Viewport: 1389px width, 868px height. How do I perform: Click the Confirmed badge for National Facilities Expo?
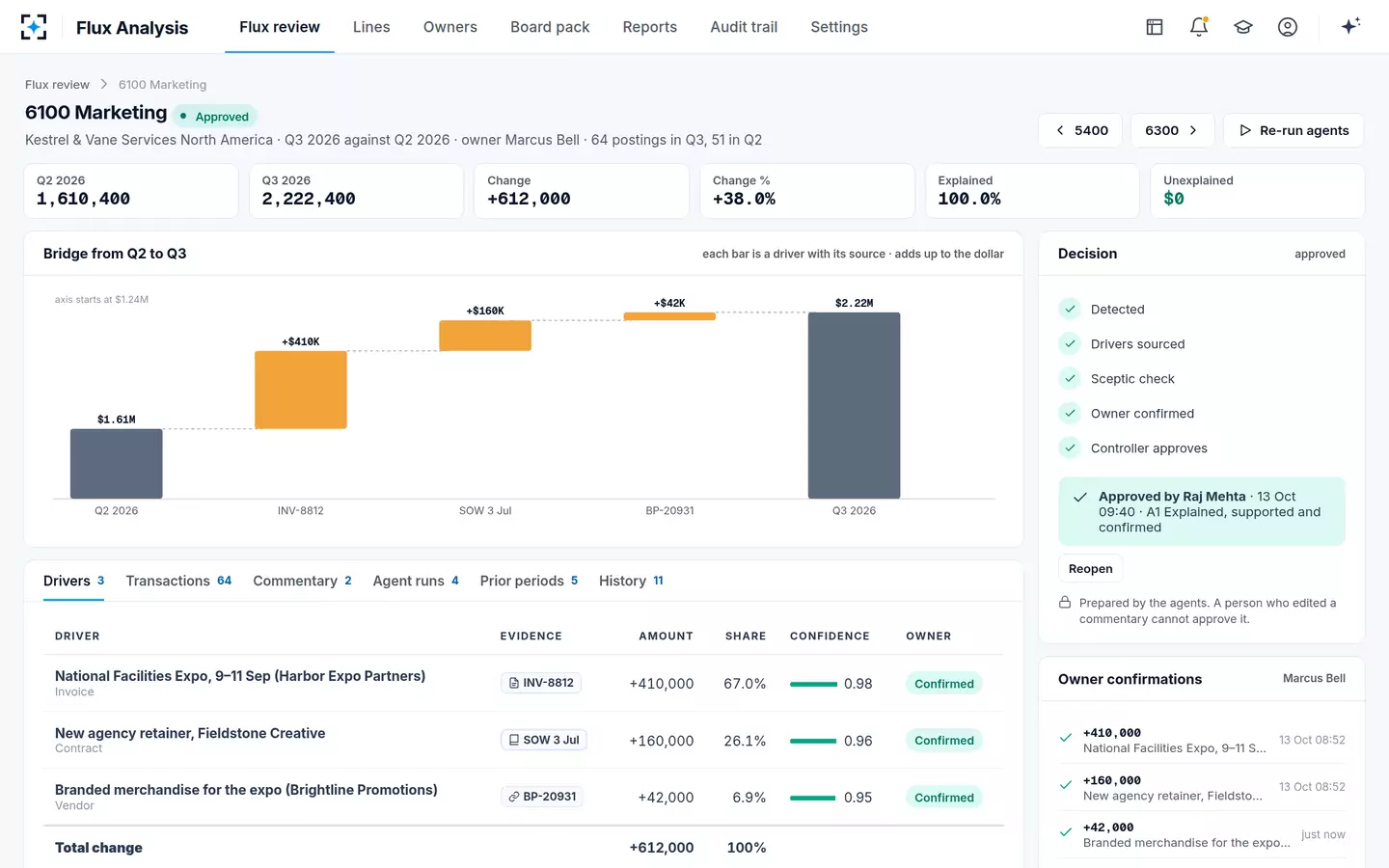944,684
